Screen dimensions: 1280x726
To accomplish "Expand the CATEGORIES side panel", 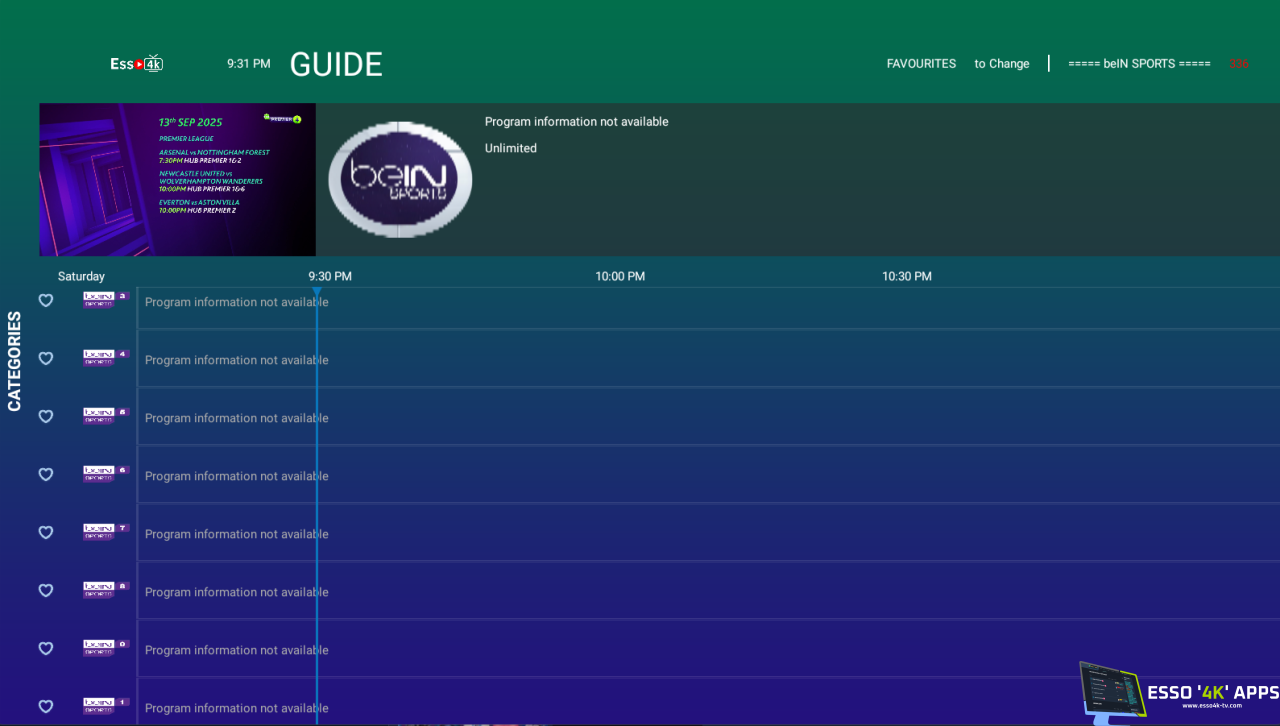I will [x=15, y=361].
